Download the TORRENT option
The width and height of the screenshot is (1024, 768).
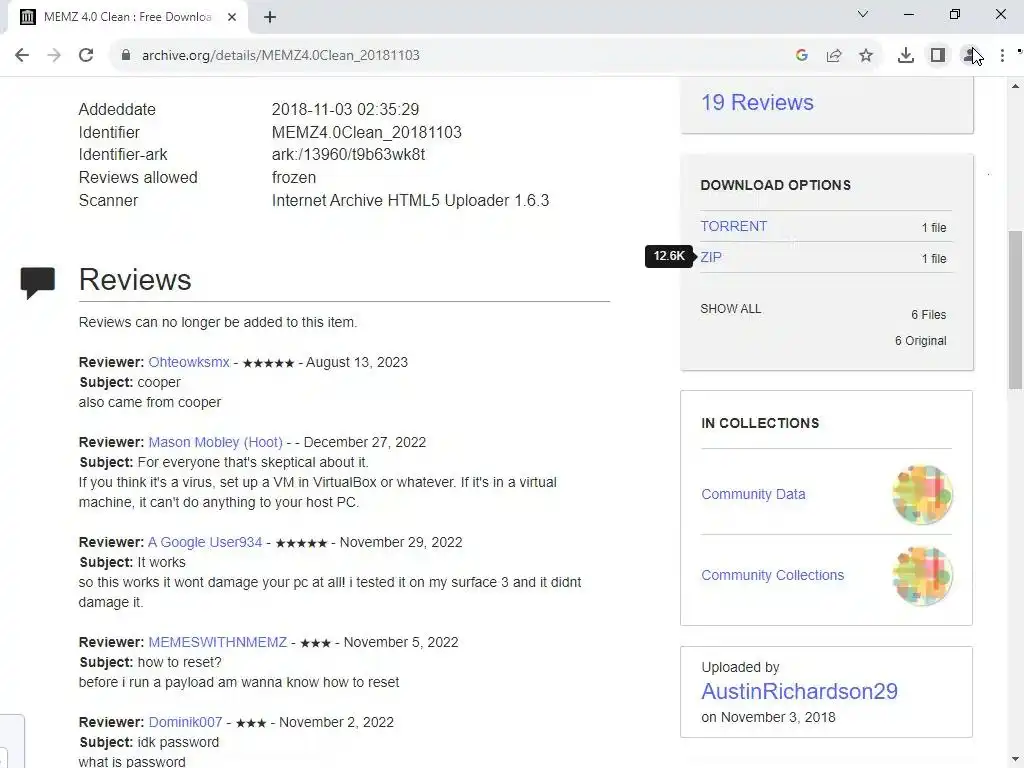tap(733, 226)
